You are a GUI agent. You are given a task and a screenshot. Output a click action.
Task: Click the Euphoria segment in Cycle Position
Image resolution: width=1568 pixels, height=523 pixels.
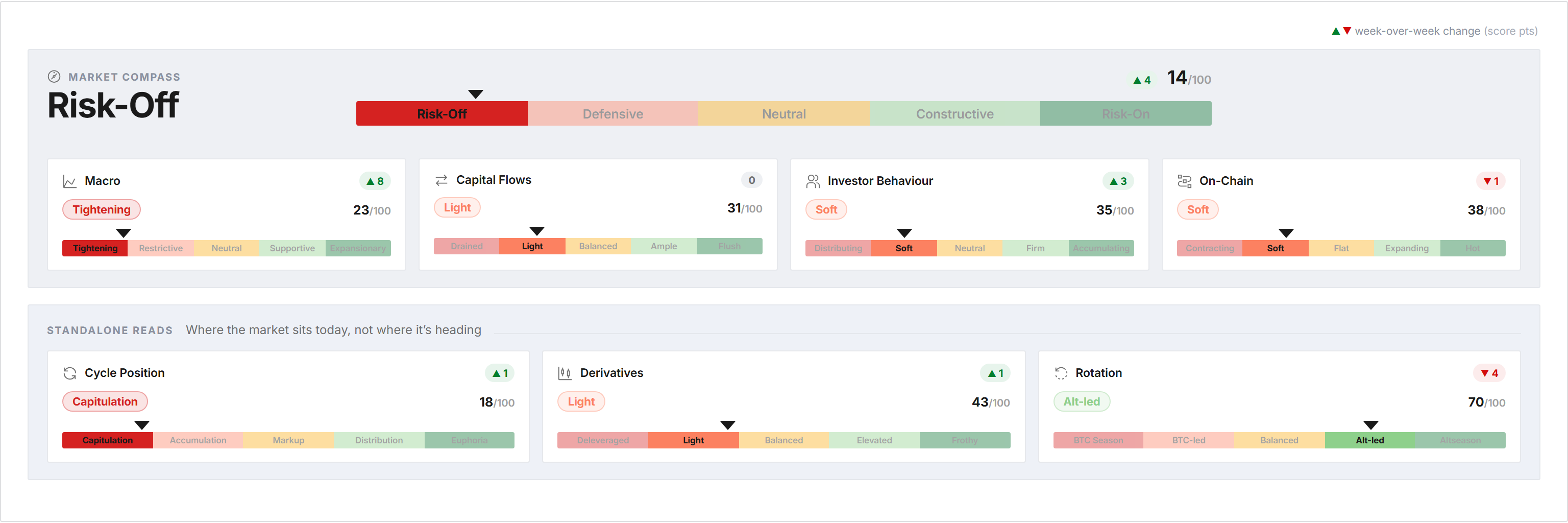point(469,440)
